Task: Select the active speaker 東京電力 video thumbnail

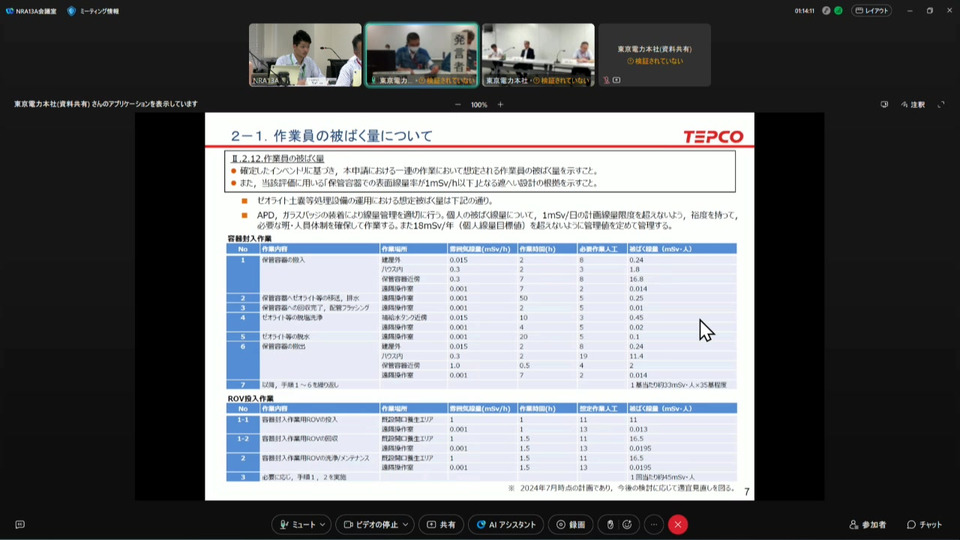Action: [422, 55]
